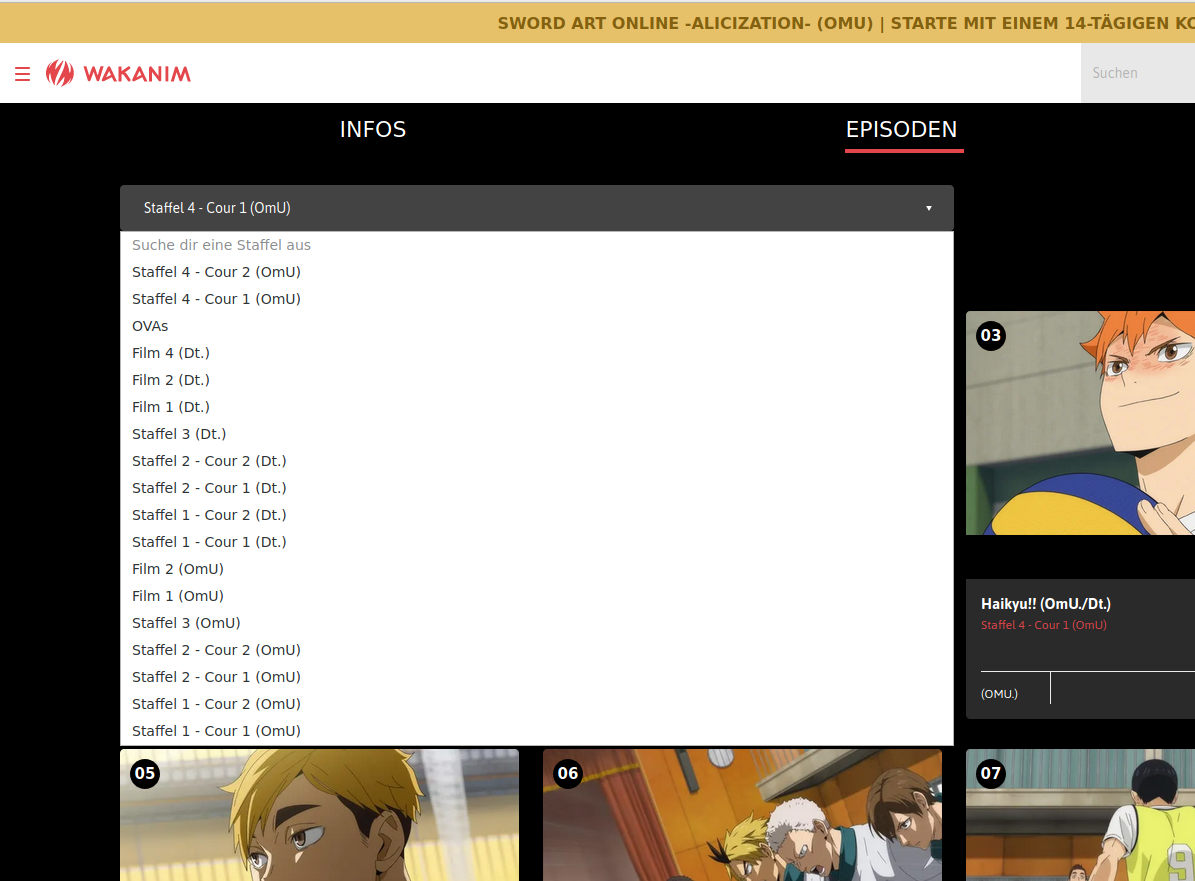Open episode 03 thumbnail
Screen dimensions: 1195x881
(x=1080, y=423)
